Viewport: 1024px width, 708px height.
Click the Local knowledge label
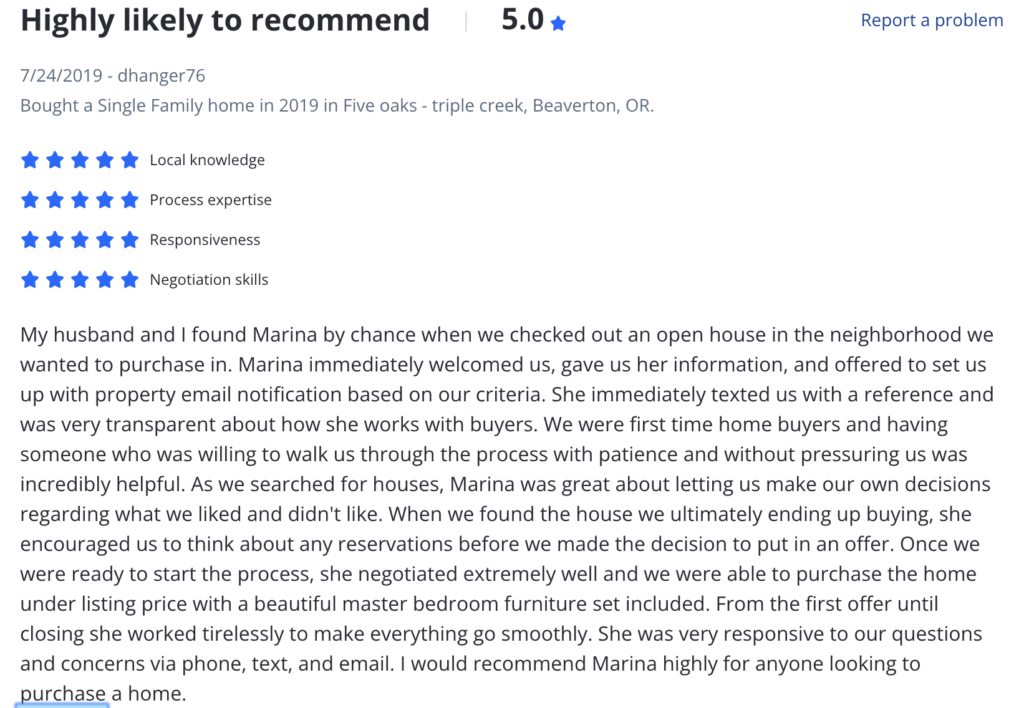click(207, 160)
